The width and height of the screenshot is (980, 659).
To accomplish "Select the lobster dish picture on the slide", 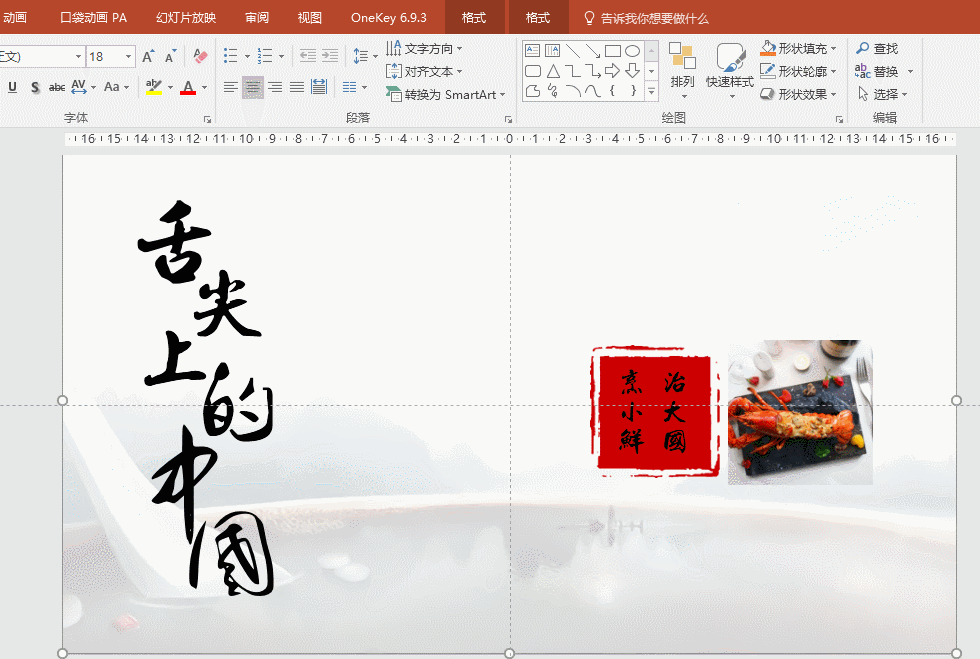I will click(x=800, y=412).
